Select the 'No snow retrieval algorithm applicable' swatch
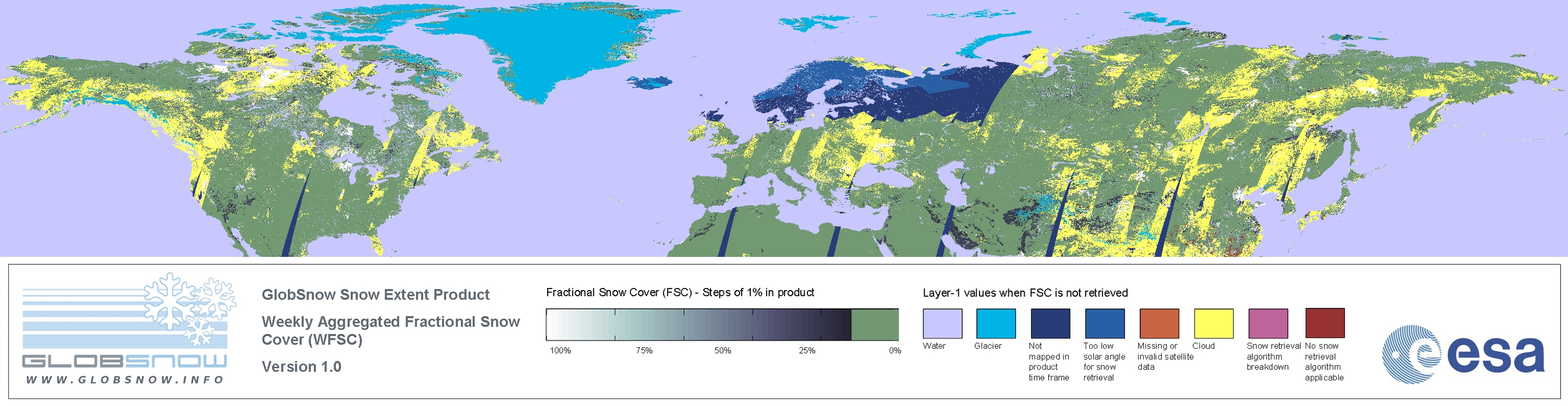 tap(1325, 323)
